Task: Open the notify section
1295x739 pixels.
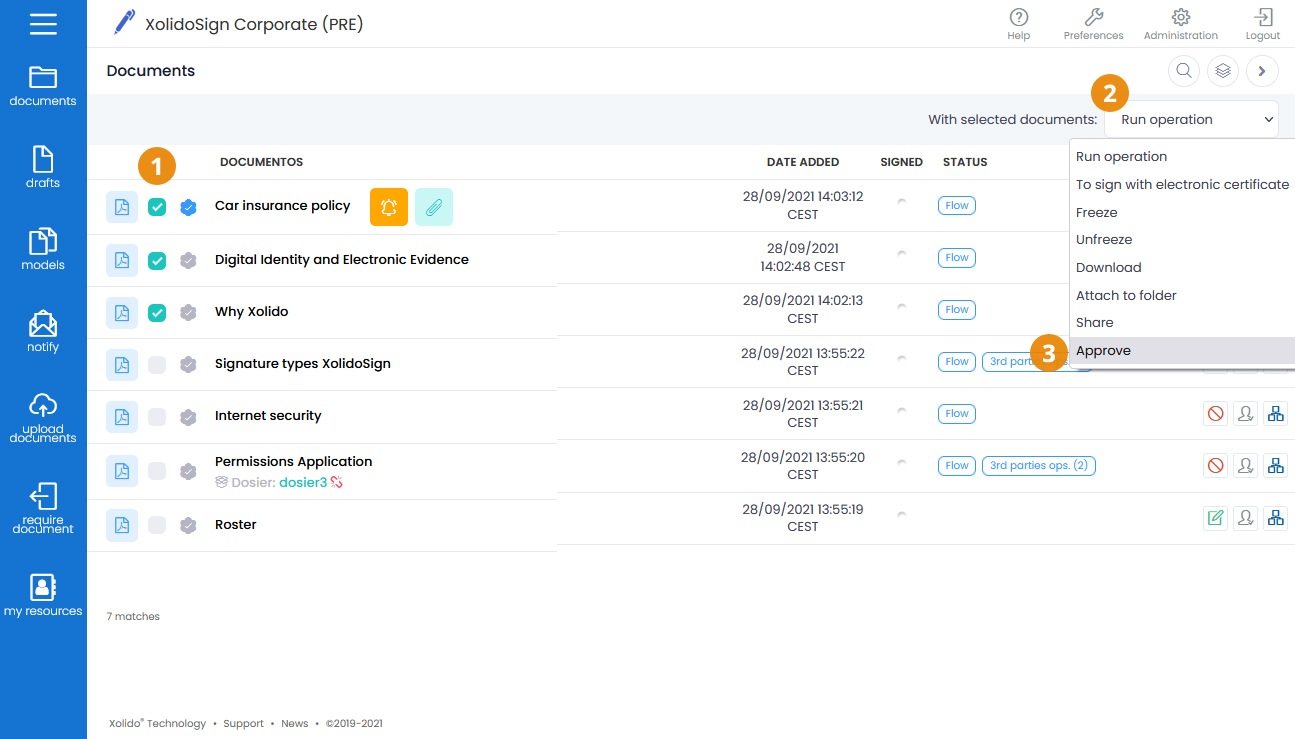Action: pos(43,332)
